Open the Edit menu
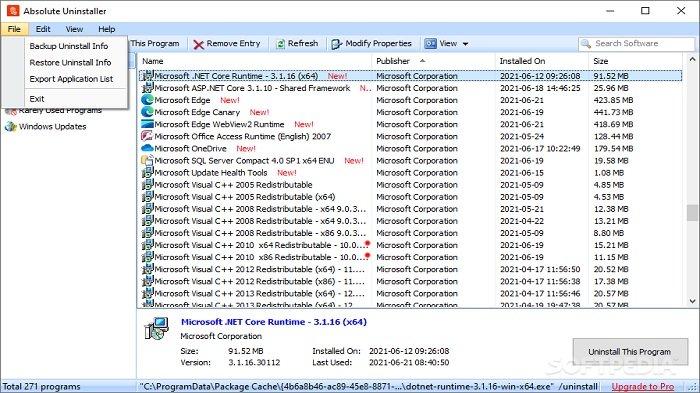700x393 pixels. 43,29
